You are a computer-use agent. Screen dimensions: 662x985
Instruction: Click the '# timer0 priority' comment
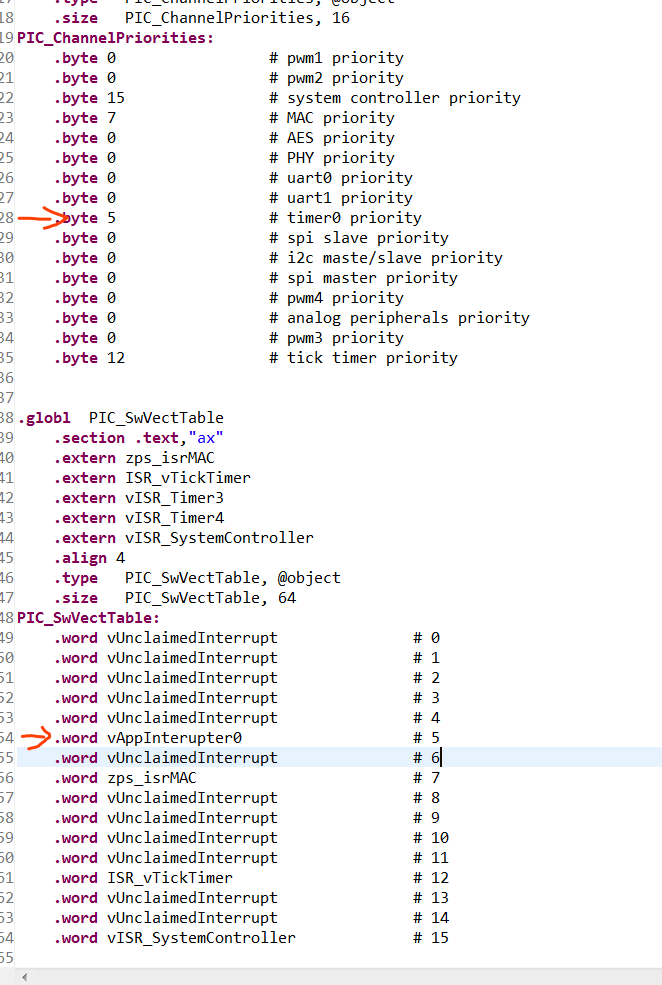click(x=345, y=218)
